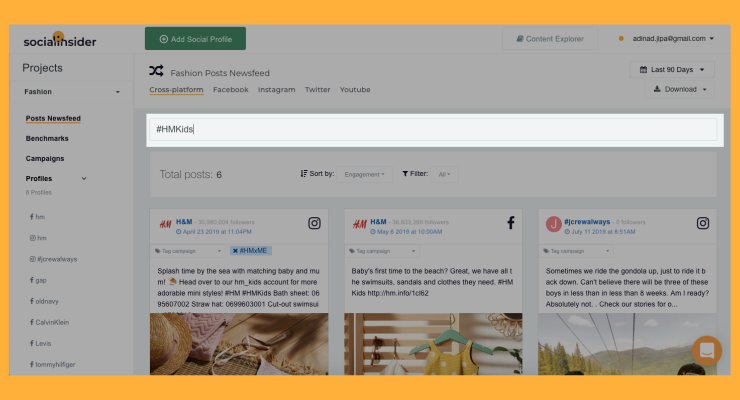740x400 pixels.
Task: Open the Last 90 Days date dropdown
Action: (x=672, y=69)
